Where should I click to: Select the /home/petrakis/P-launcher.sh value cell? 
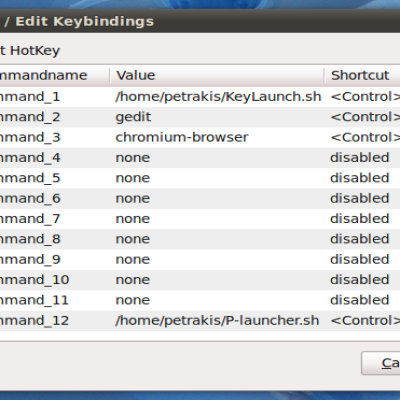pos(217,320)
